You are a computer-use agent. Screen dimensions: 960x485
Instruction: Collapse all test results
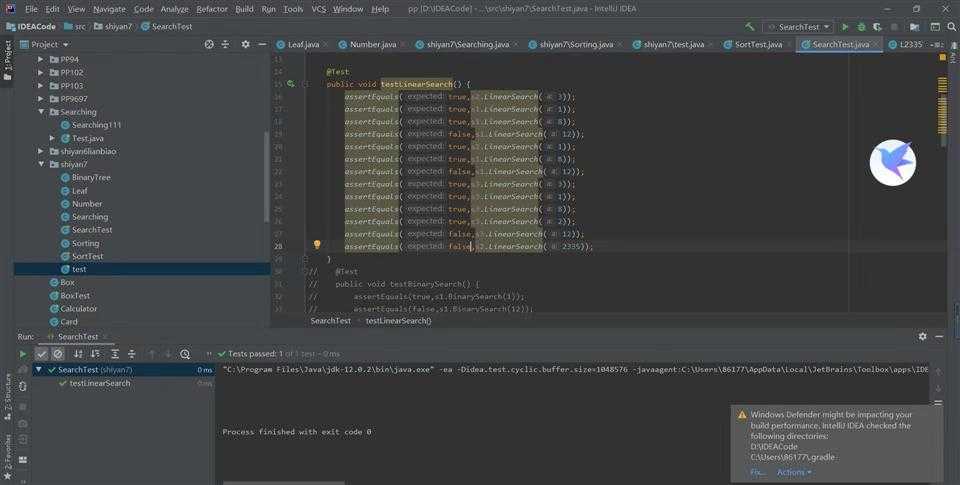(x=131, y=354)
